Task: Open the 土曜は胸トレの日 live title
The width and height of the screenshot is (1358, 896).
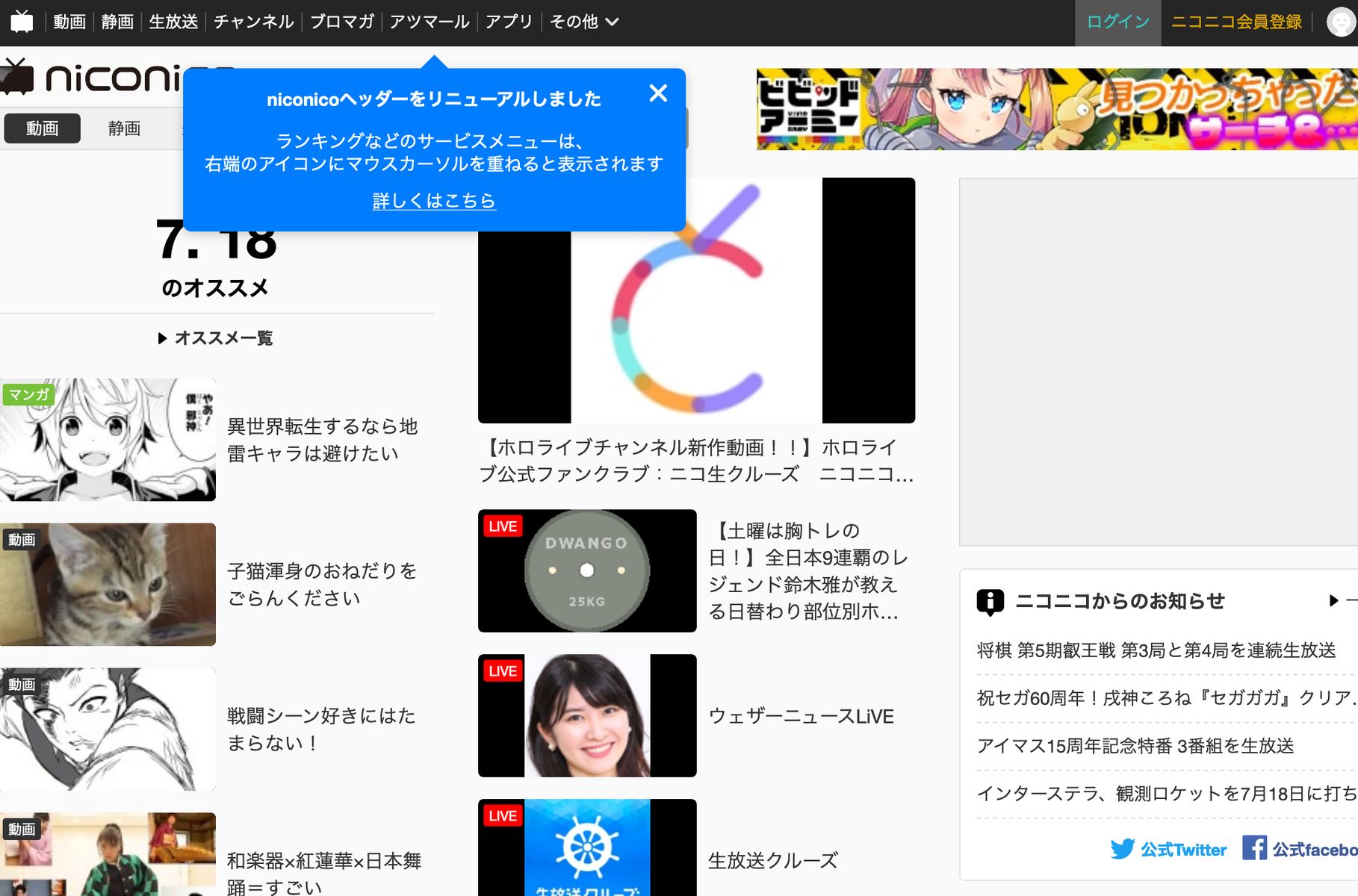Action: pos(808,571)
